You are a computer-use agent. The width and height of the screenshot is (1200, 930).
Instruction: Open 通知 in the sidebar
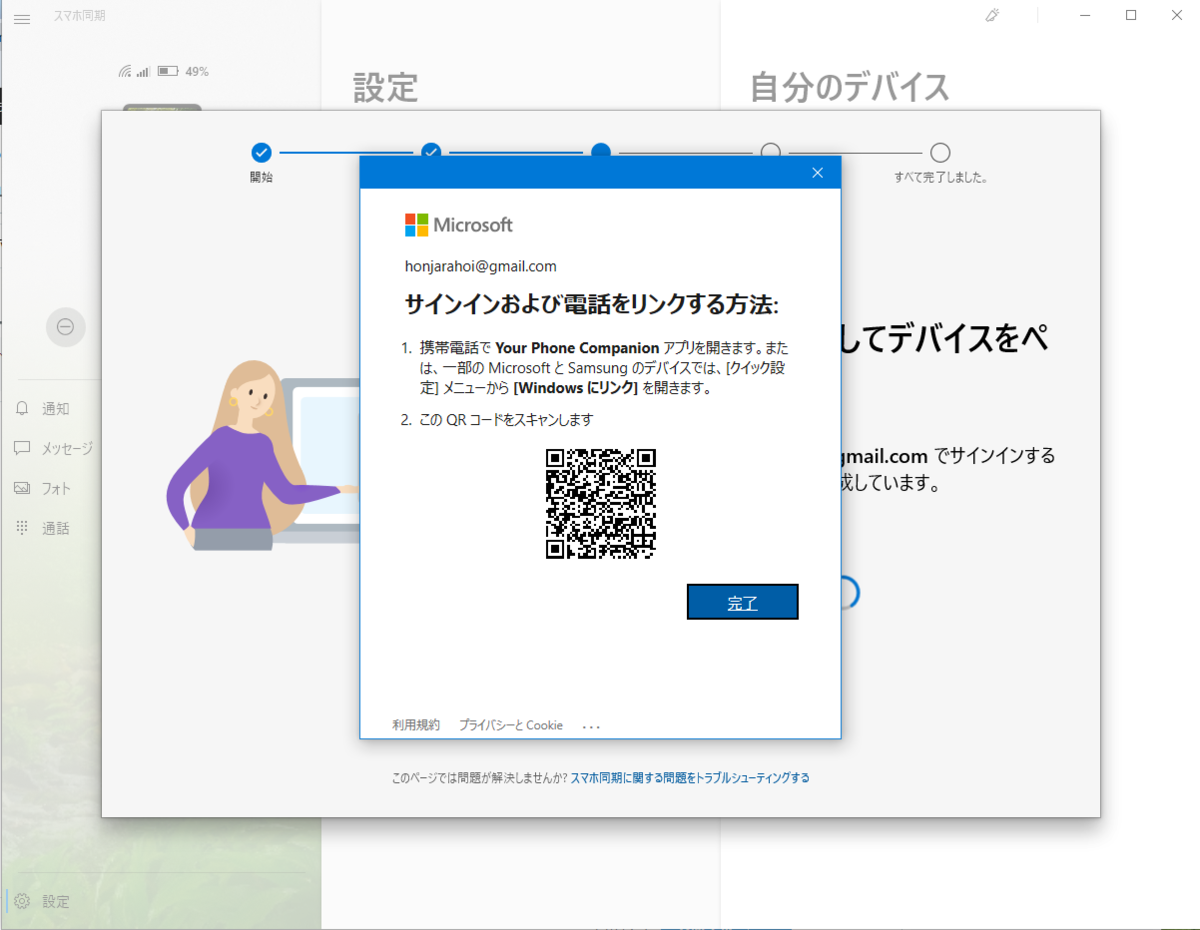pos(45,408)
